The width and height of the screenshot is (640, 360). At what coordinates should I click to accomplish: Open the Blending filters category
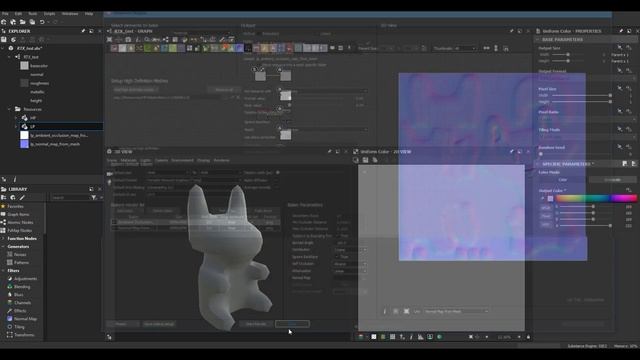(22, 287)
